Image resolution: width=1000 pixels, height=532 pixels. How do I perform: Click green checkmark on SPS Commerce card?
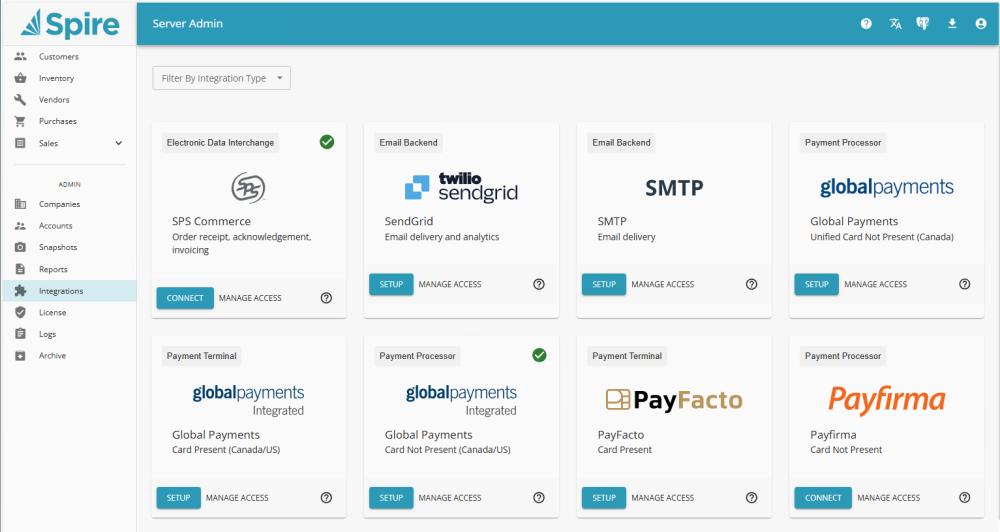(327, 142)
